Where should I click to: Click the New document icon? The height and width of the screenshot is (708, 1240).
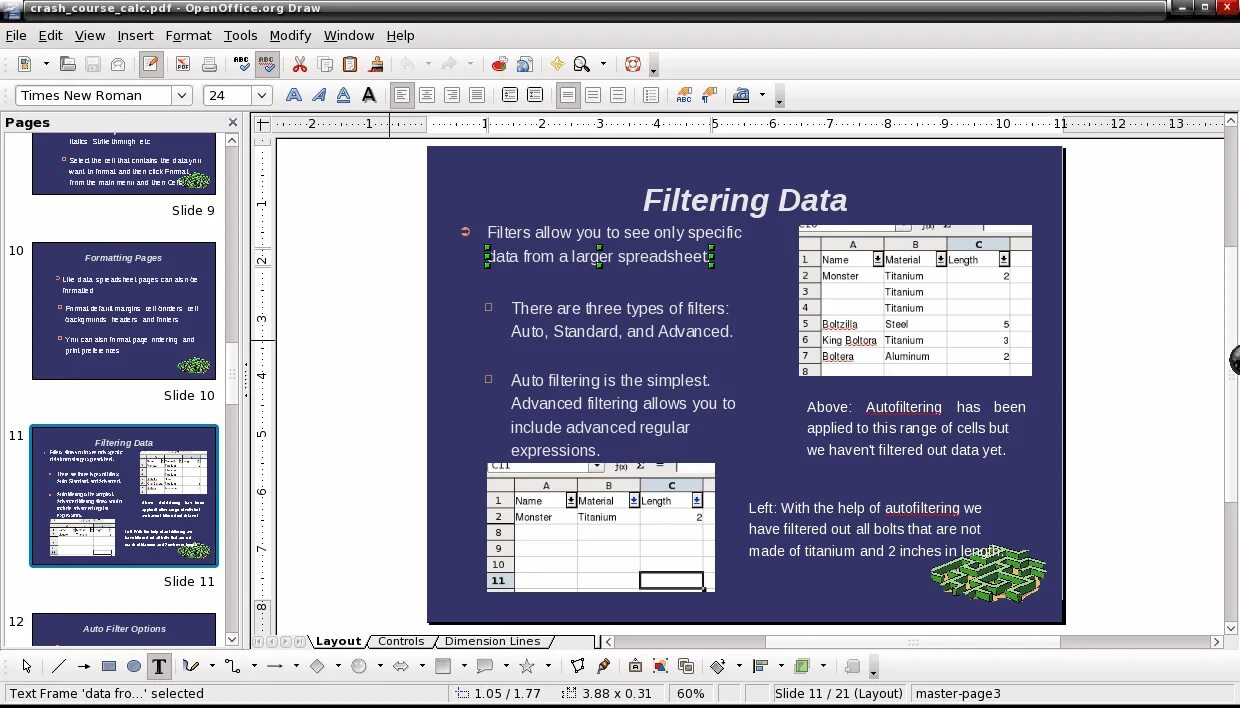coord(25,64)
